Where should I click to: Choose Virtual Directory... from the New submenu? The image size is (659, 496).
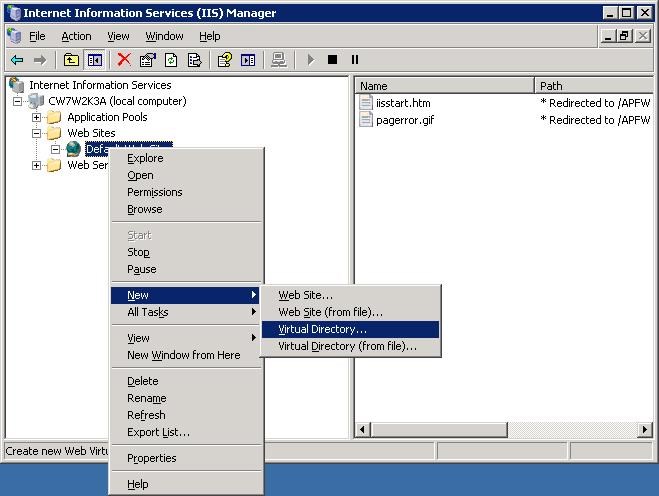pyautogui.click(x=322, y=329)
